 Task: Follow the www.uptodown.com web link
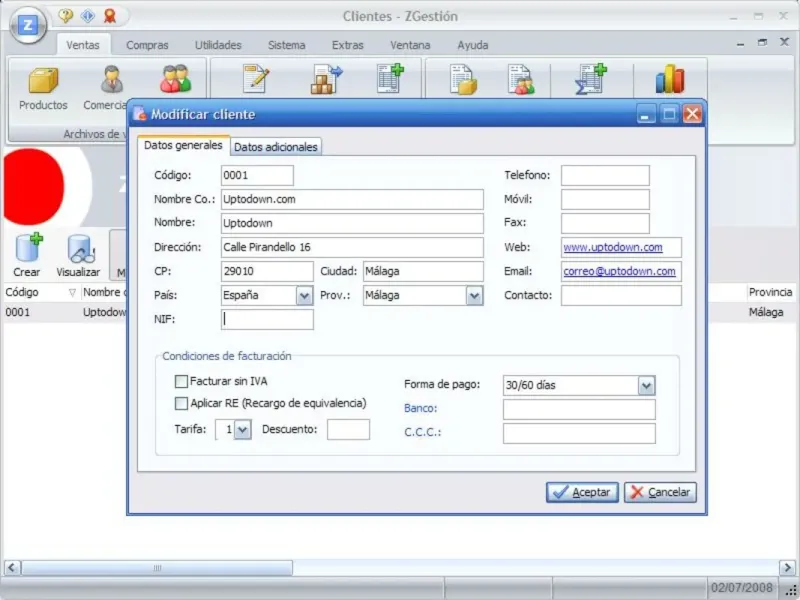point(613,247)
